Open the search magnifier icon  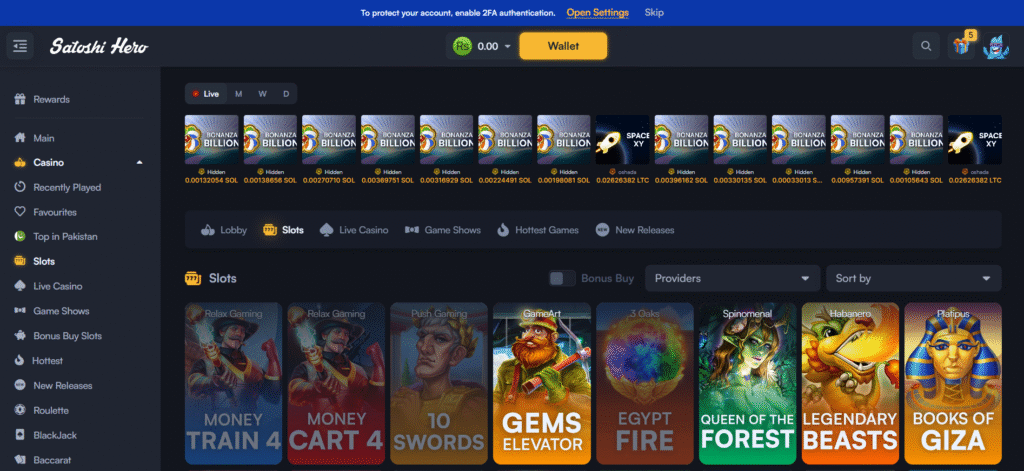926,46
